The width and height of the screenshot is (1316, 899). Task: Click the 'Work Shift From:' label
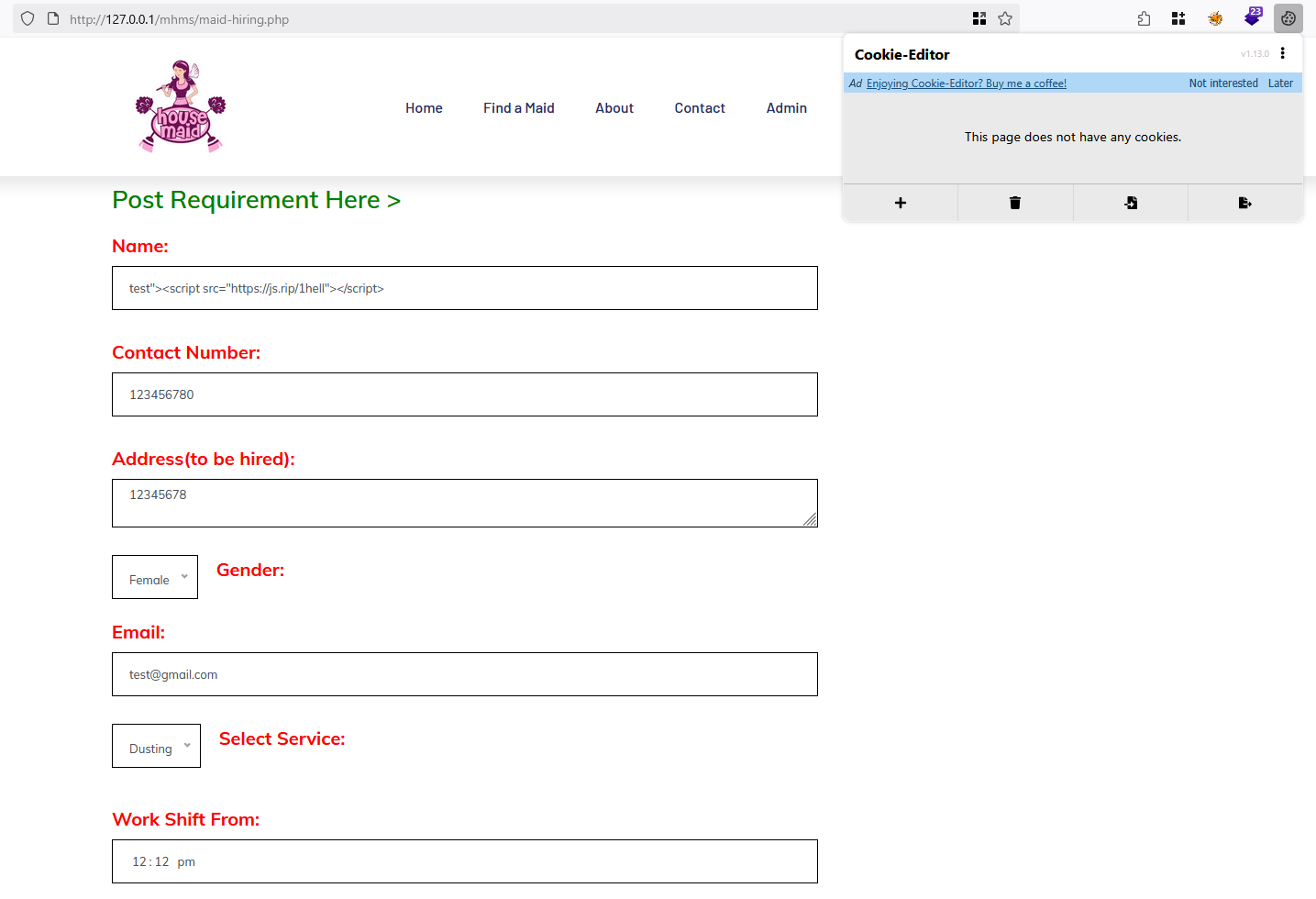186,819
